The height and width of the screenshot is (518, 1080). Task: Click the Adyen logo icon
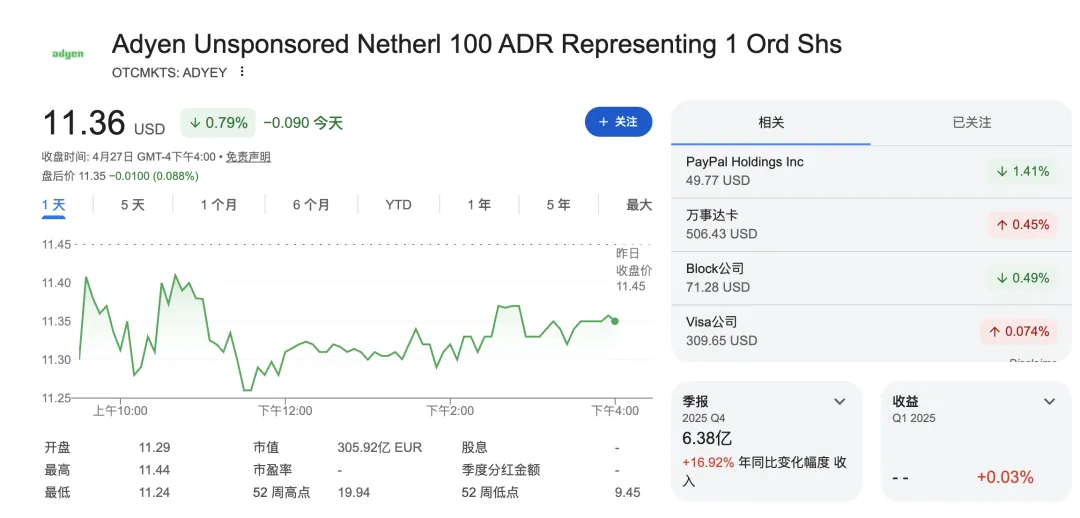coord(68,54)
